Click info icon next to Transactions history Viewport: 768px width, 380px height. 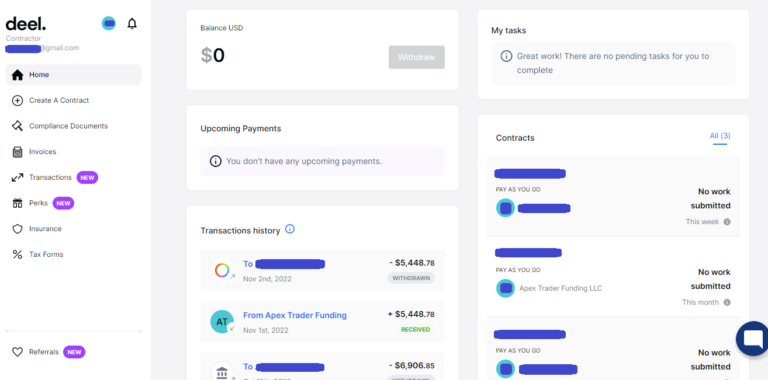point(290,229)
